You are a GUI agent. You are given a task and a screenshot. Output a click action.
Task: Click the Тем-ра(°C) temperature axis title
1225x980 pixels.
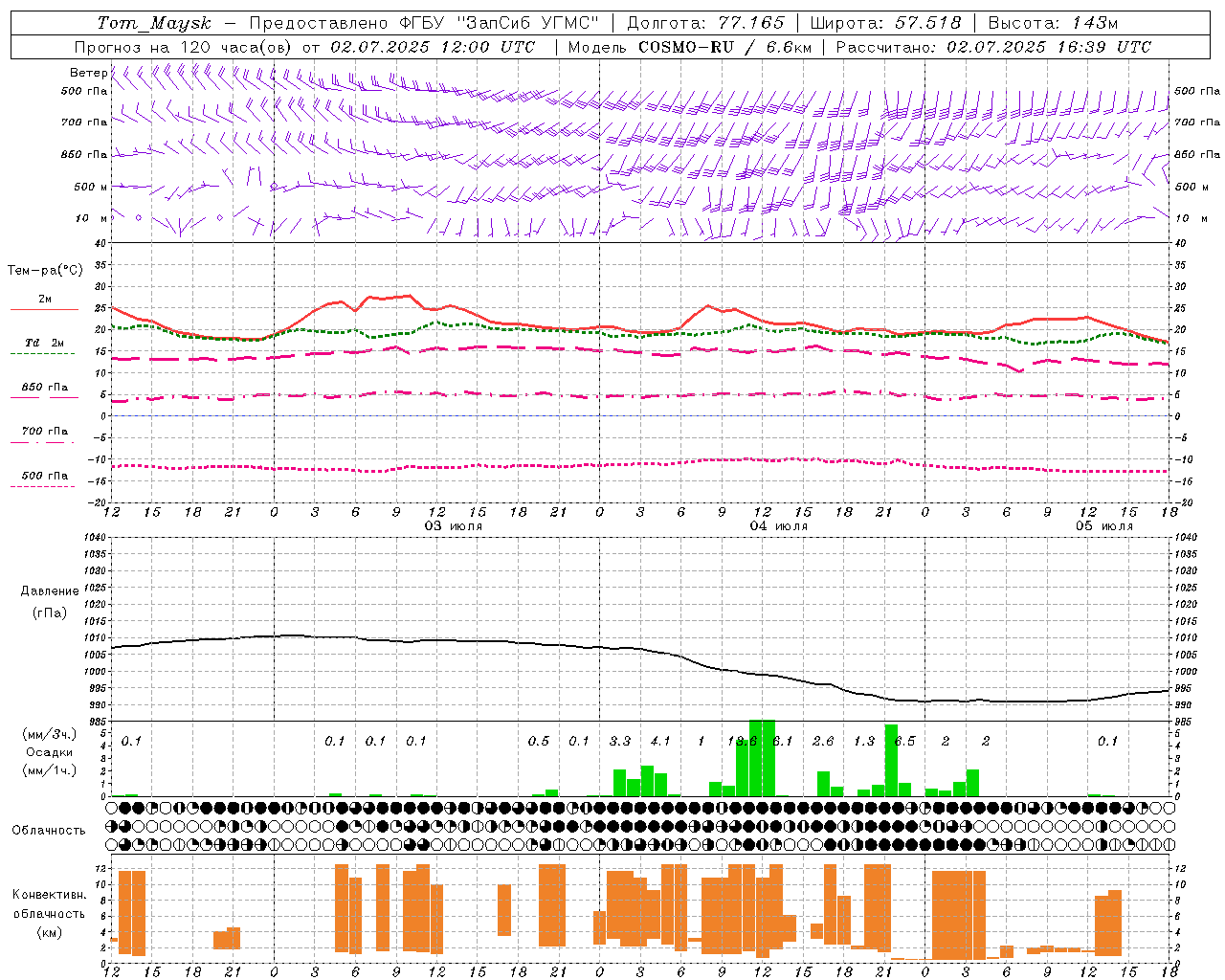pos(45,271)
